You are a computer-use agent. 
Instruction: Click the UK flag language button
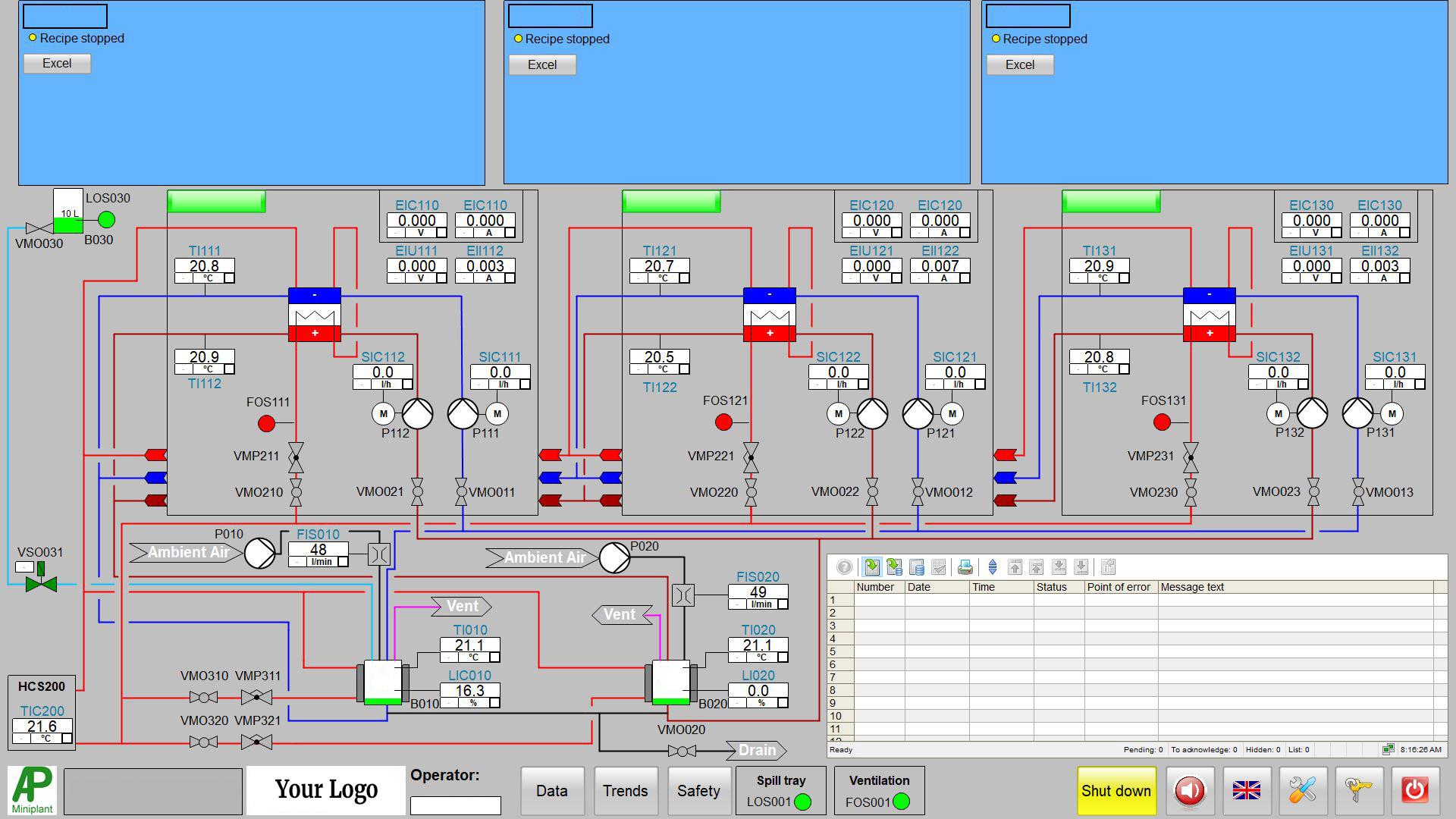(x=1246, y=791)
